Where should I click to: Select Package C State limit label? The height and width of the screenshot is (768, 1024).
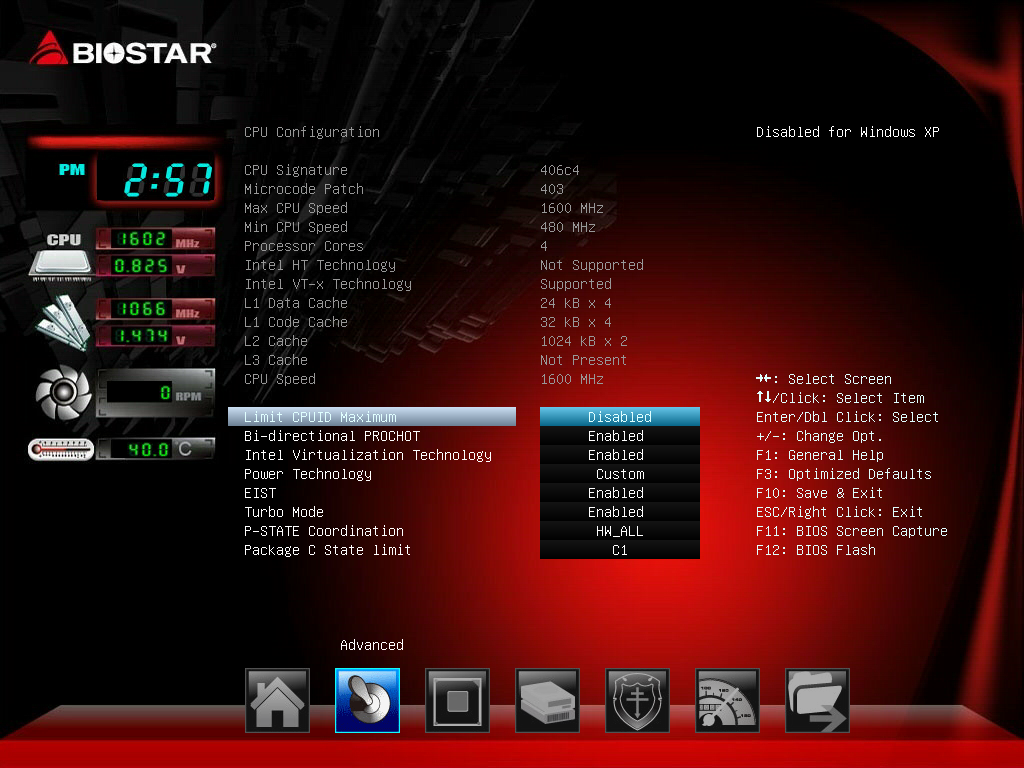327,549
